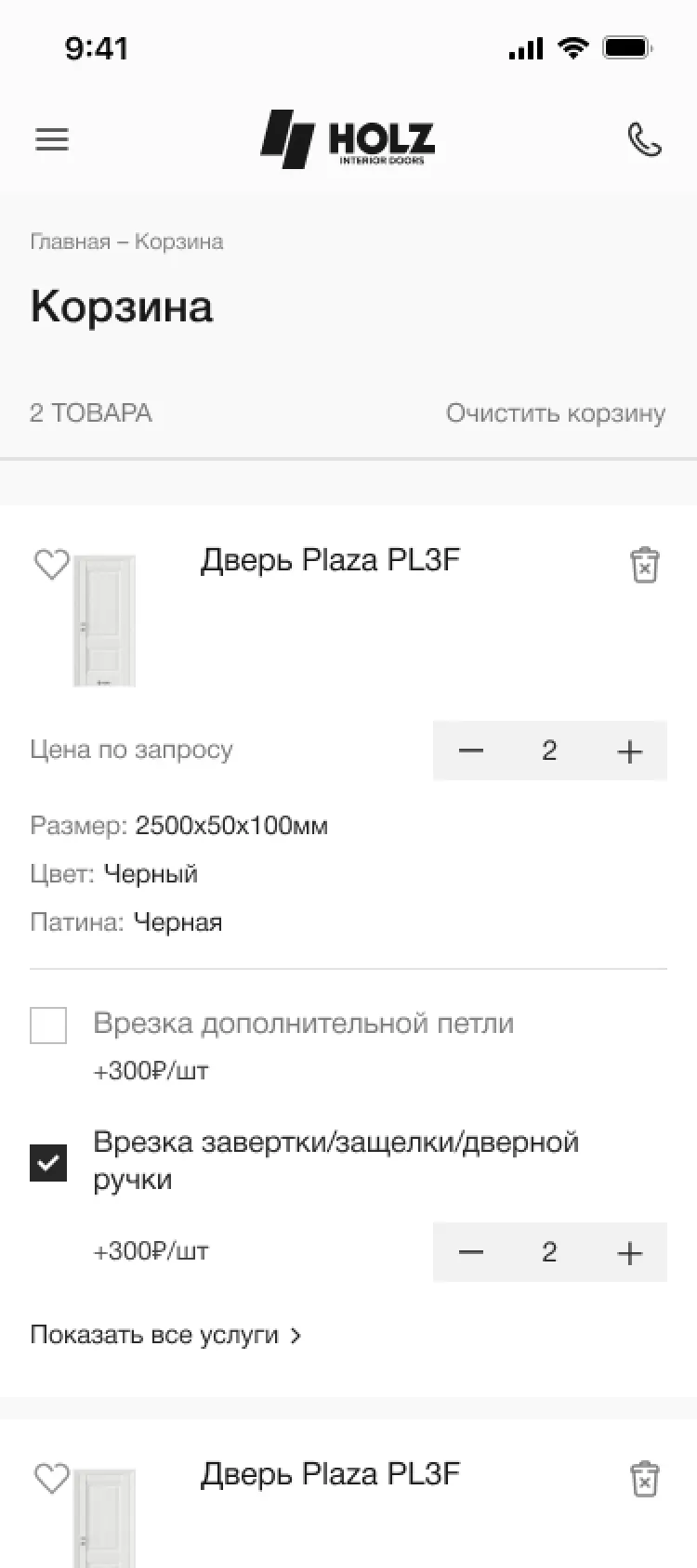Screen dimensions: 697x1568
Task: Click "Очистить корзину"
Action: click(555, 412)
